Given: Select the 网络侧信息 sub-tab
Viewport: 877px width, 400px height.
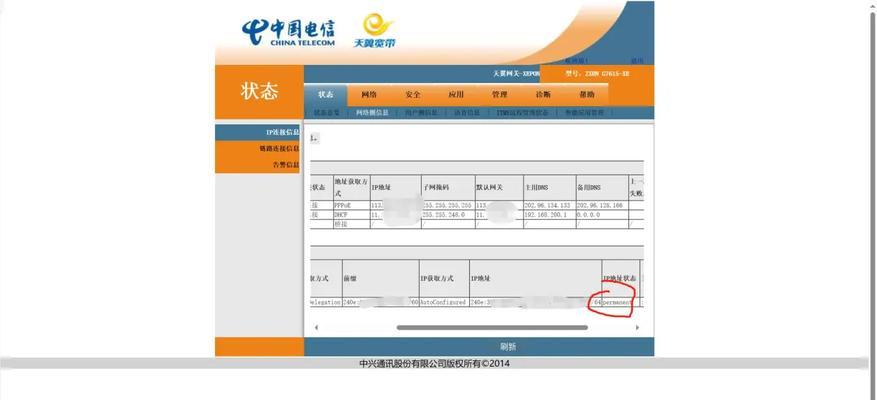Looking at the screenshot, I should 372,112.
